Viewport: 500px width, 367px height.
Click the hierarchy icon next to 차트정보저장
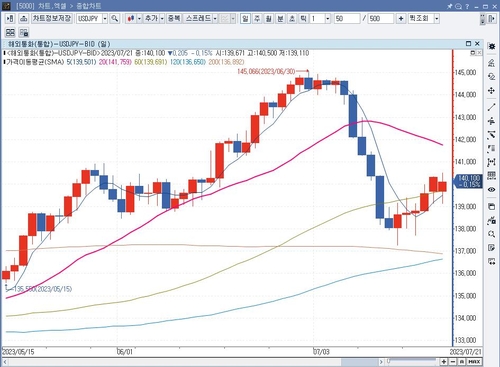point(23,18)
